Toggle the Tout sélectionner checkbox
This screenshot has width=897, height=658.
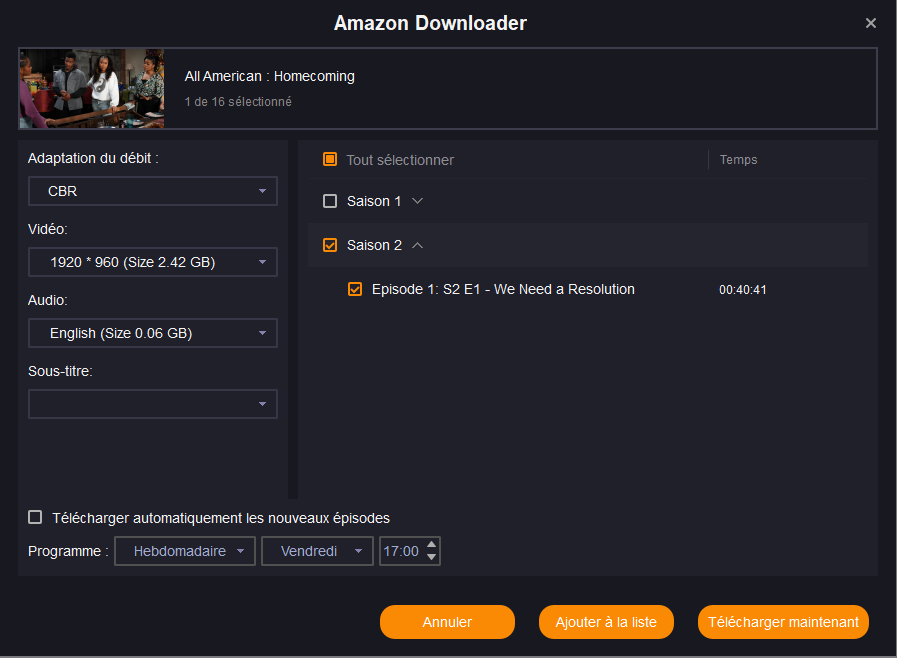coord(330,159)
